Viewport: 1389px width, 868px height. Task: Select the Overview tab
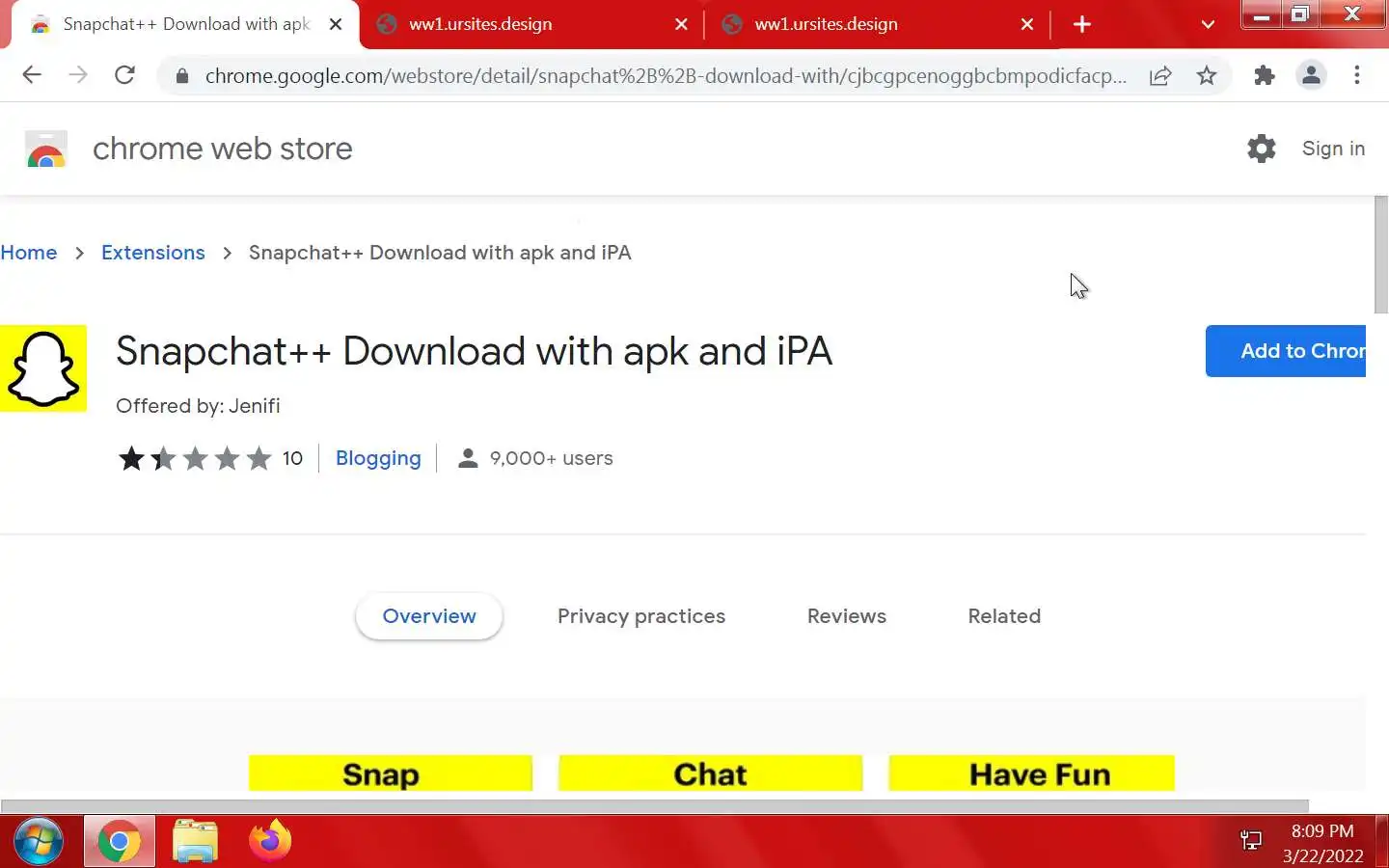click(x=429, y=616)
